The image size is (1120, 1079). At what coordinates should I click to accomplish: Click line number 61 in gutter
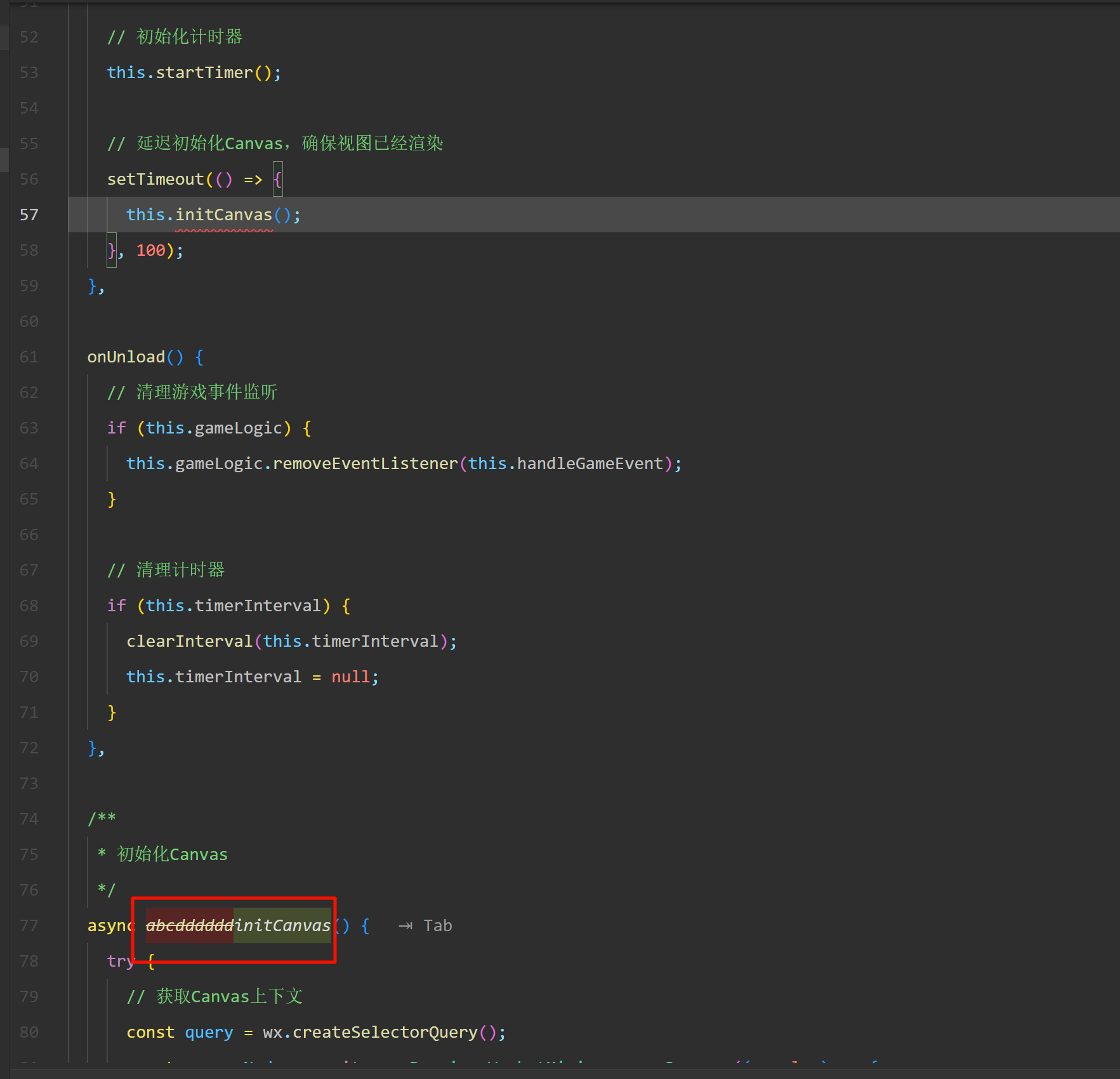29,357
